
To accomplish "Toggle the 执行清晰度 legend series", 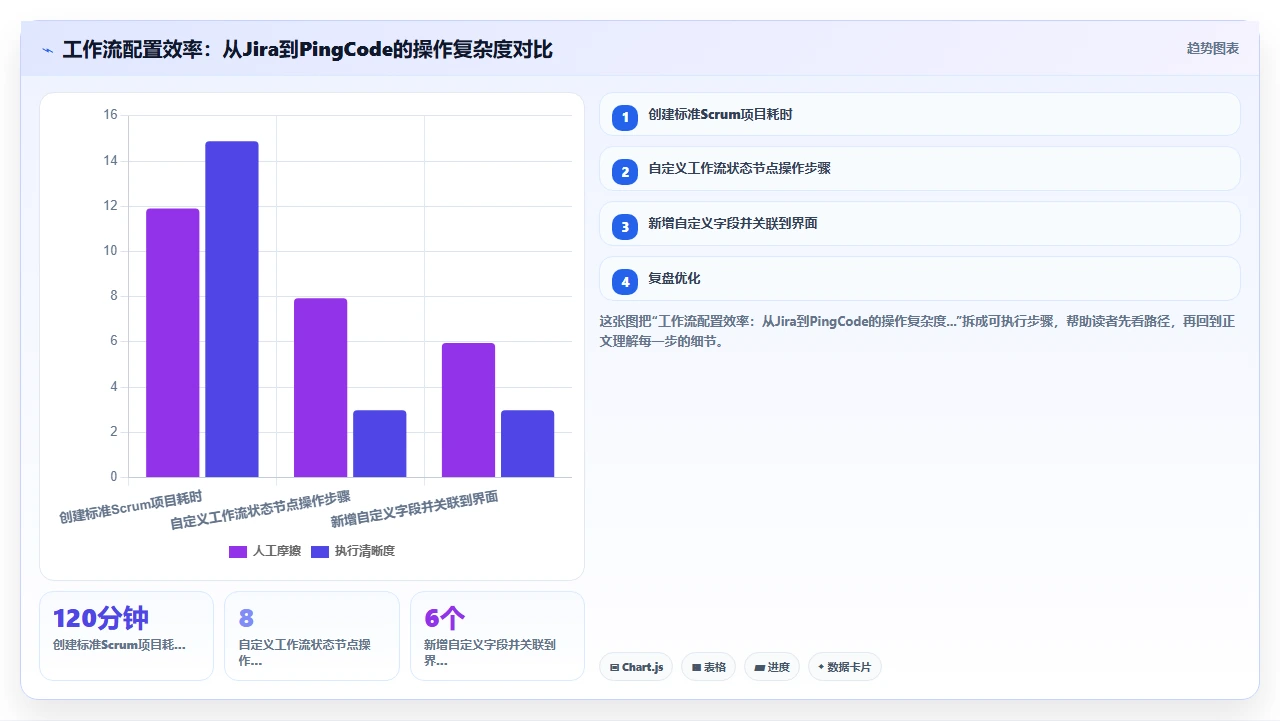I will [x=353, y=551].
